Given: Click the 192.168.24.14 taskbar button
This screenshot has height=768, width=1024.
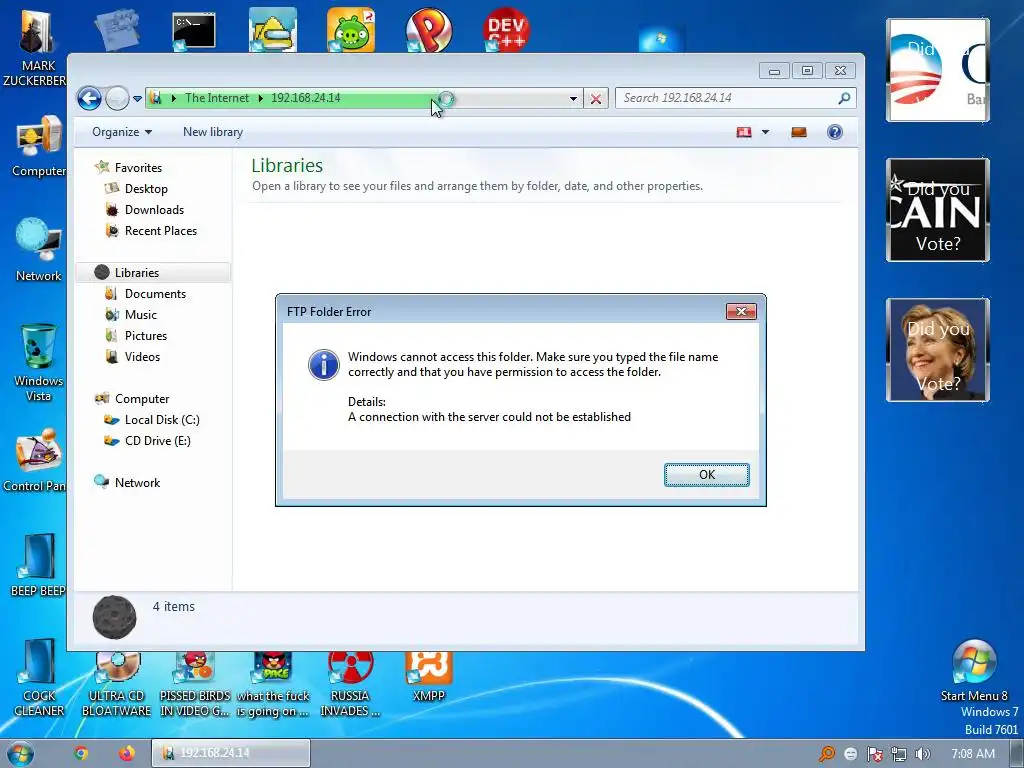Looking at the screenshot, I should coord(231,753).
